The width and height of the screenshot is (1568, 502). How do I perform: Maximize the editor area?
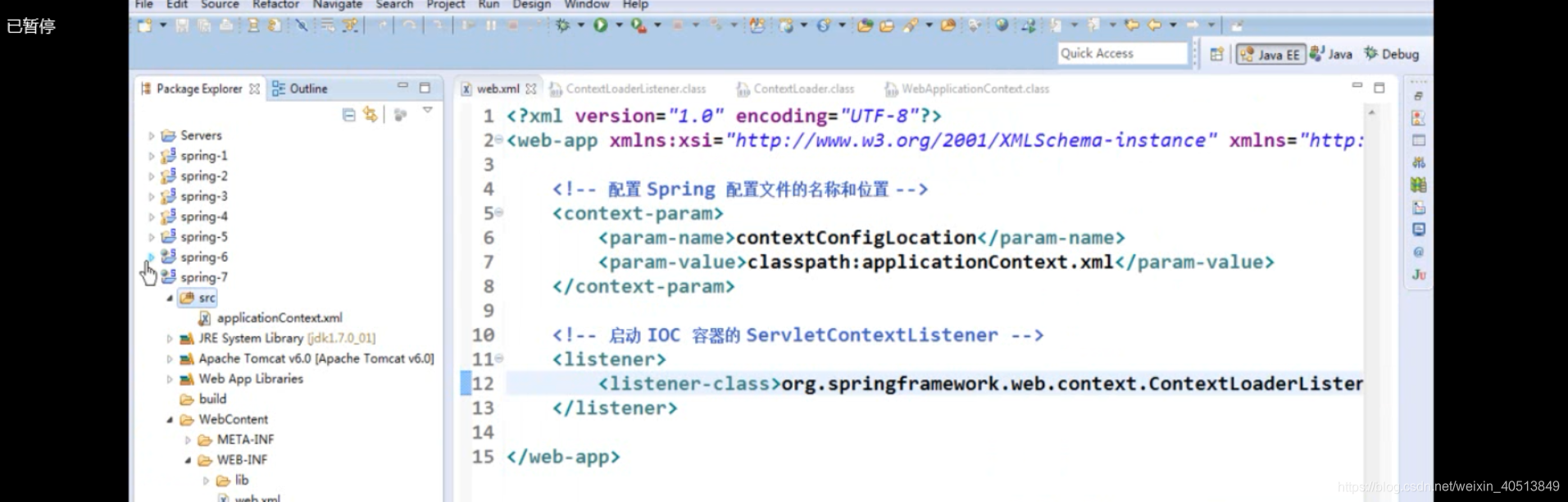coord(1379,87)
